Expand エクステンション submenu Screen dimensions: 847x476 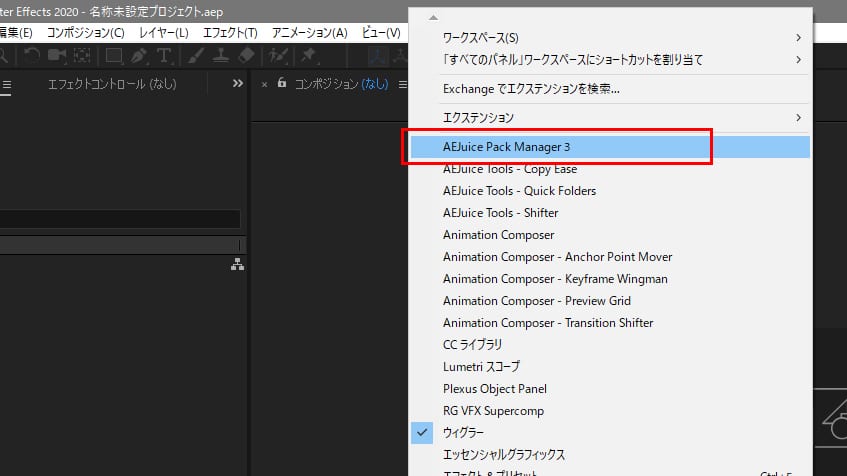click(610, 117)
